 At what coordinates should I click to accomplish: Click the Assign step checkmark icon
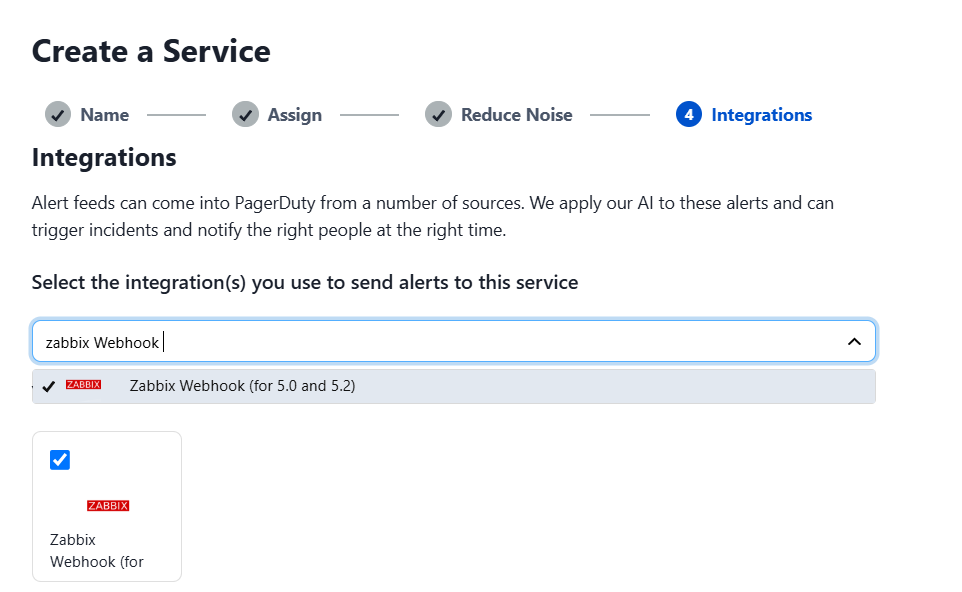[245, 115]
